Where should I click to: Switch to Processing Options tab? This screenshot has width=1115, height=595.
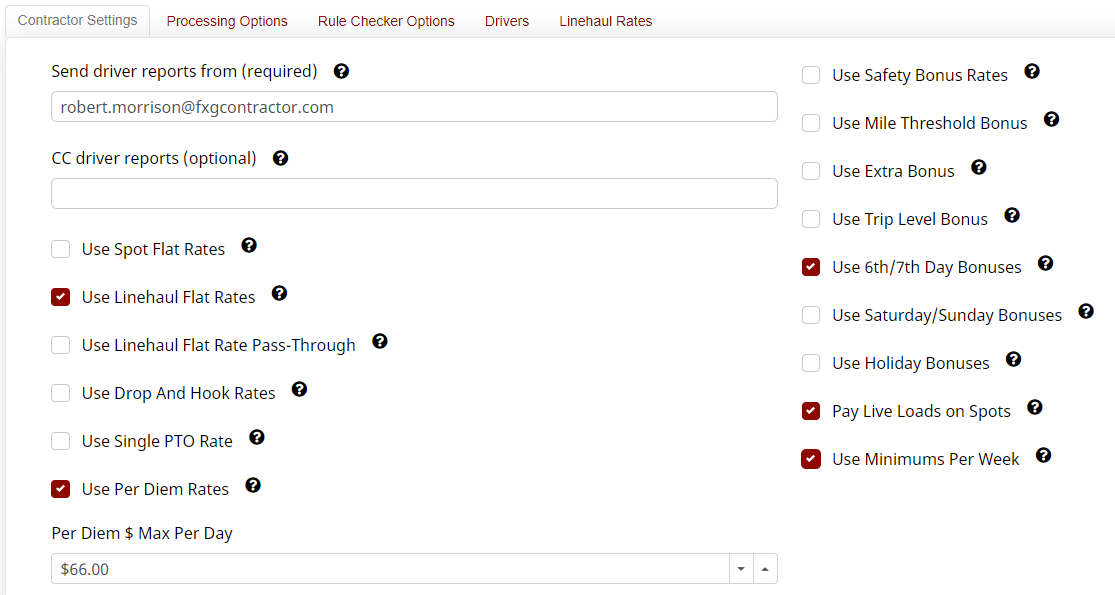[227, 21]
